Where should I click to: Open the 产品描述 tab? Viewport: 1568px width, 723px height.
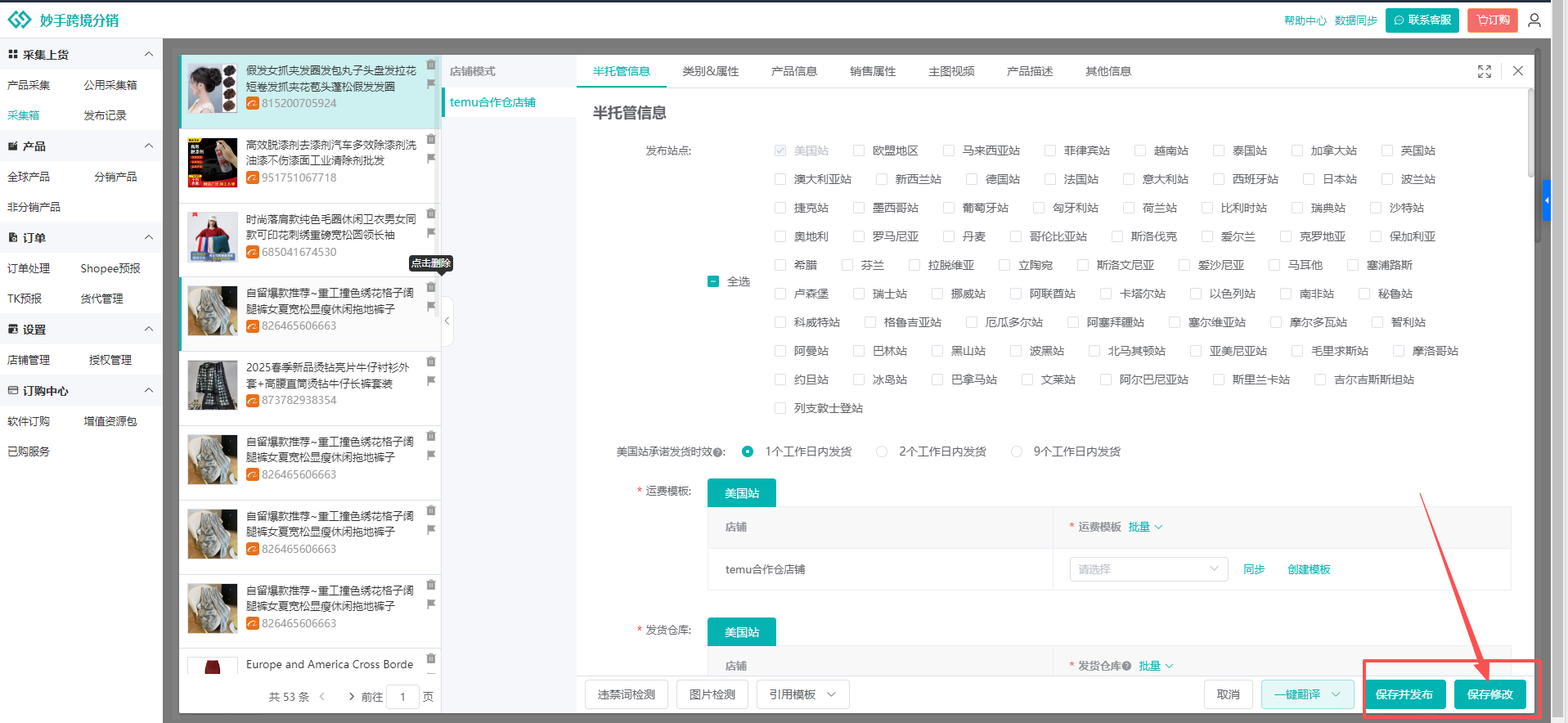point(1029,72)
